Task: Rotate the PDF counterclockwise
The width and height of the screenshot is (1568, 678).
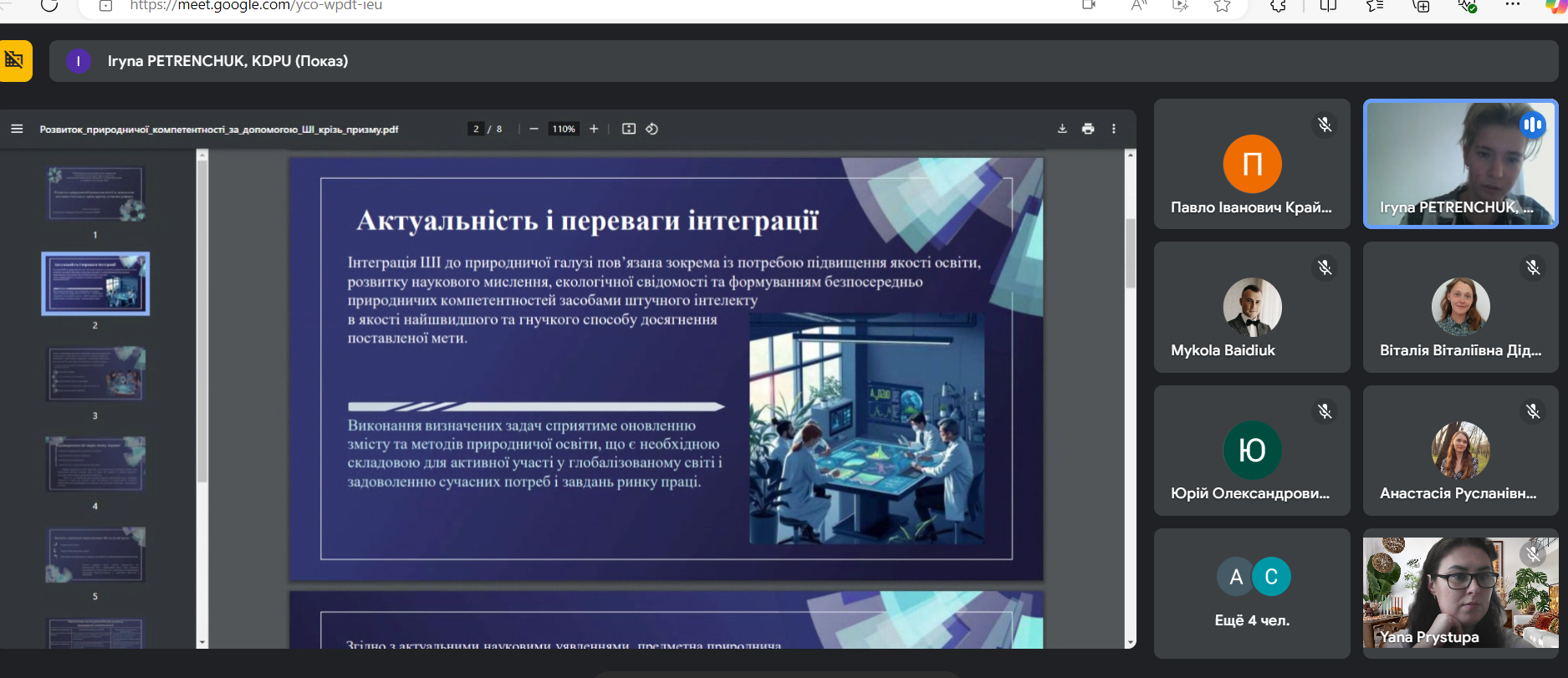Action: tap(652, 129)
